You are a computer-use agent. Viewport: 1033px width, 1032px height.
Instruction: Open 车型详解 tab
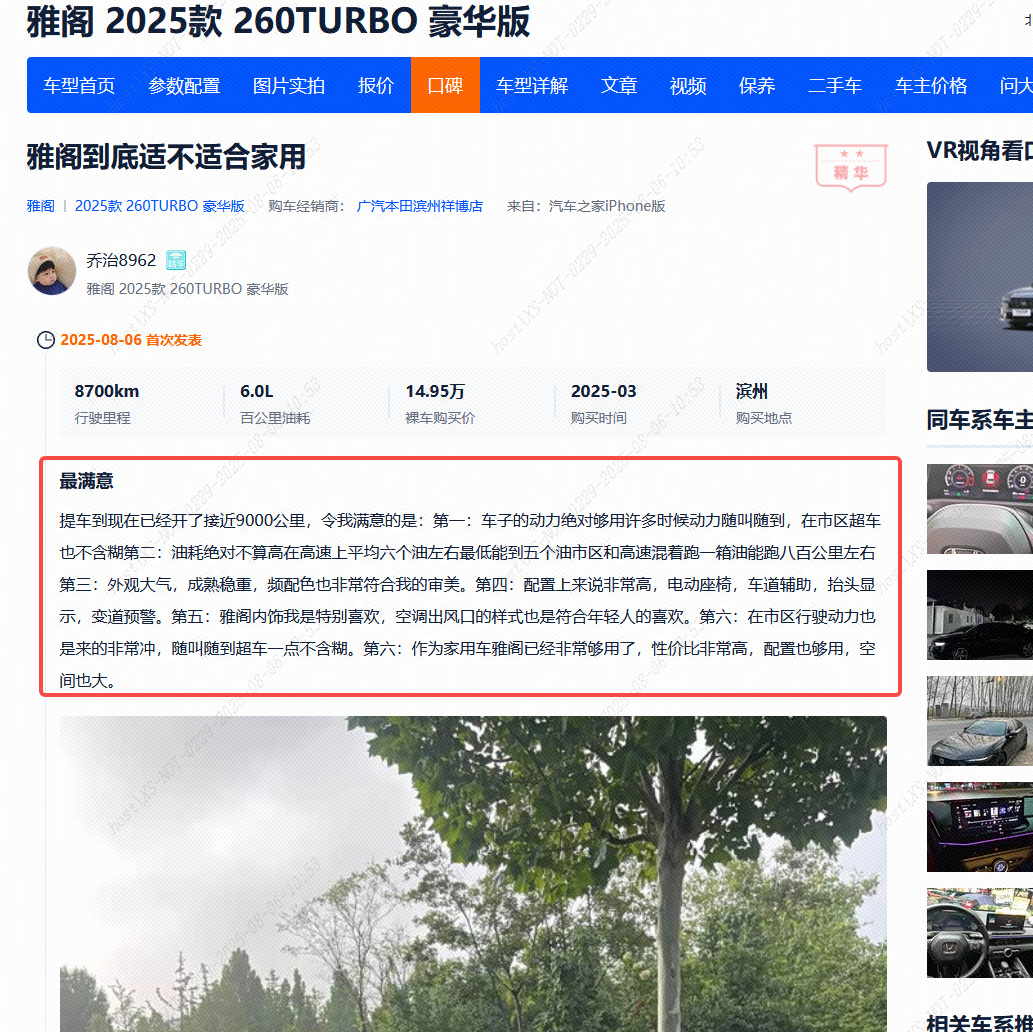click(532, 86)
